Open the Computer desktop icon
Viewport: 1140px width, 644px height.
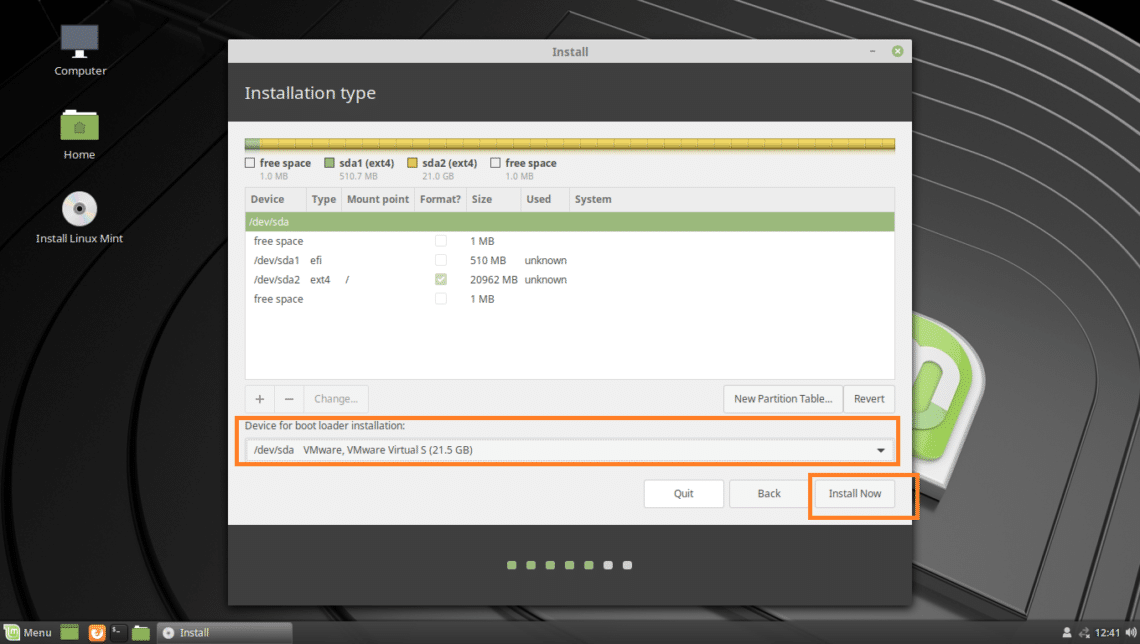[x=79, y=45]
